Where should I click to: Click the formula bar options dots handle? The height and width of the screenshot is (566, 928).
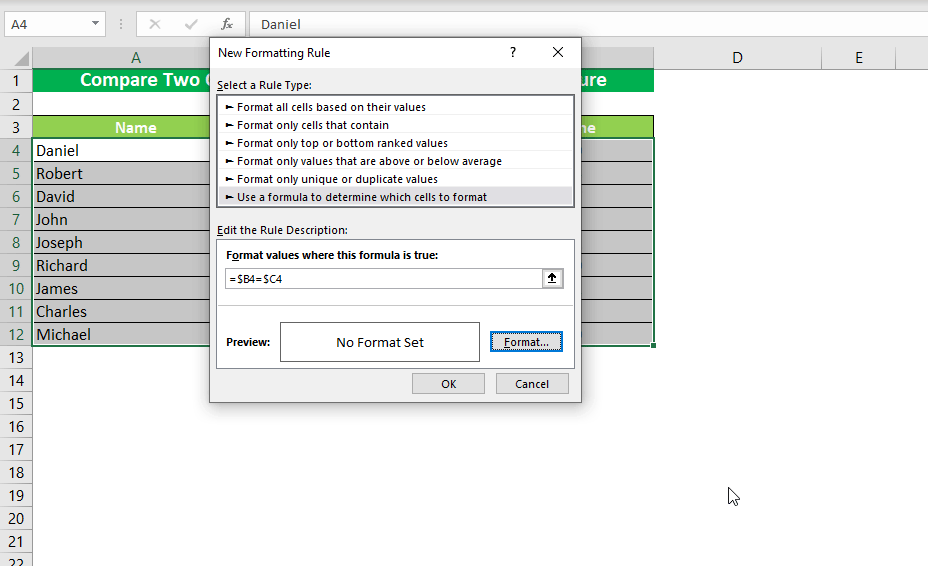click(121, 24)
